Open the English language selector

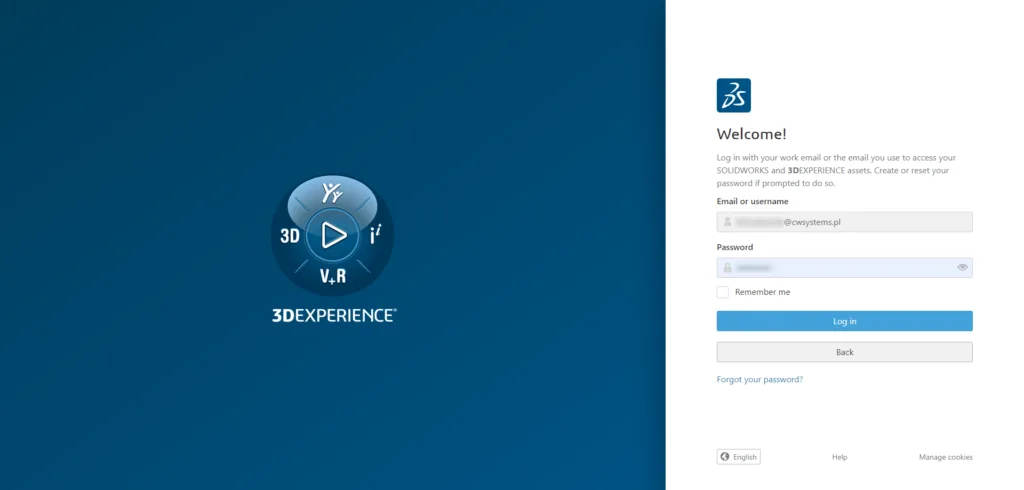point(739,457)
